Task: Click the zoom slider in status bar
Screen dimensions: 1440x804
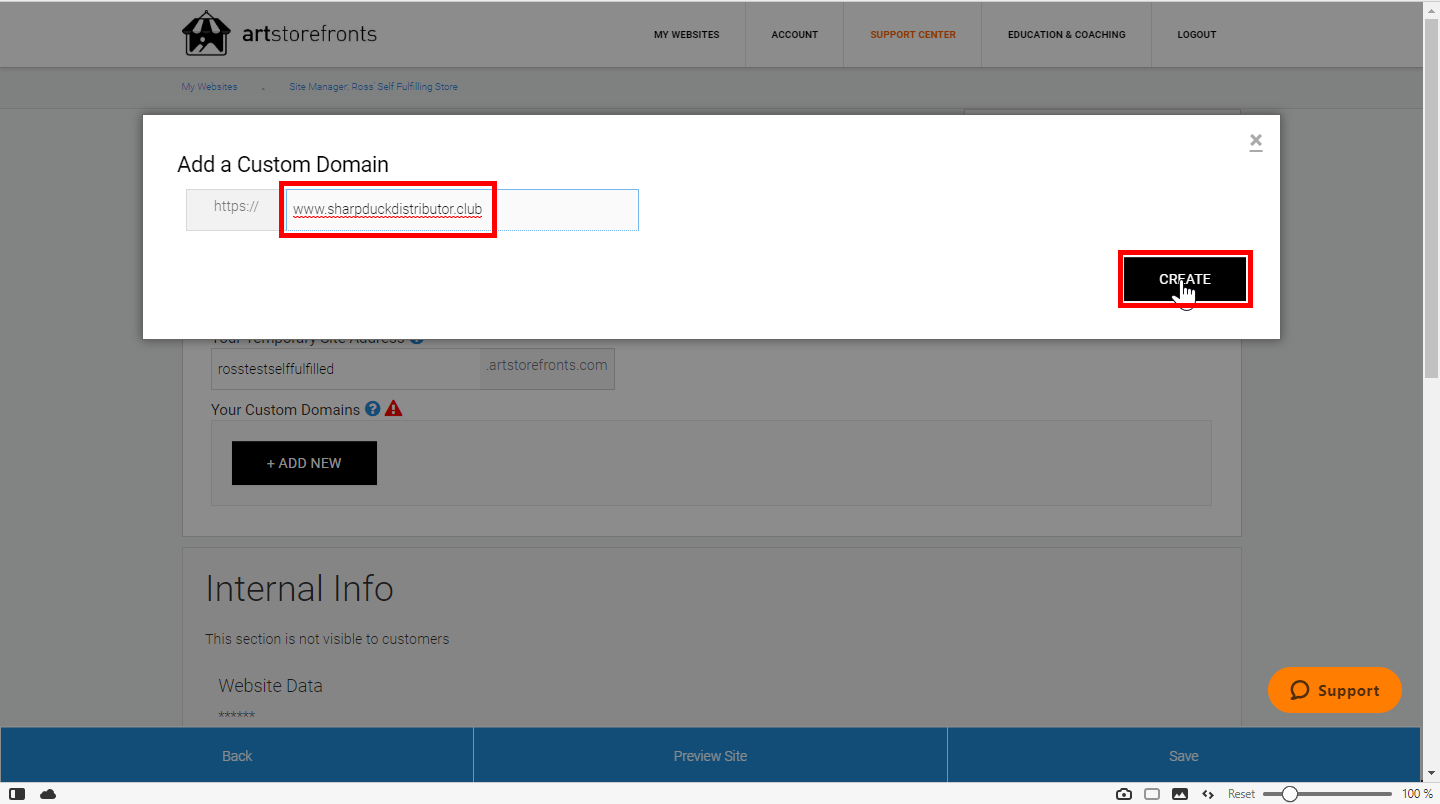Action: click(1327, 794)
